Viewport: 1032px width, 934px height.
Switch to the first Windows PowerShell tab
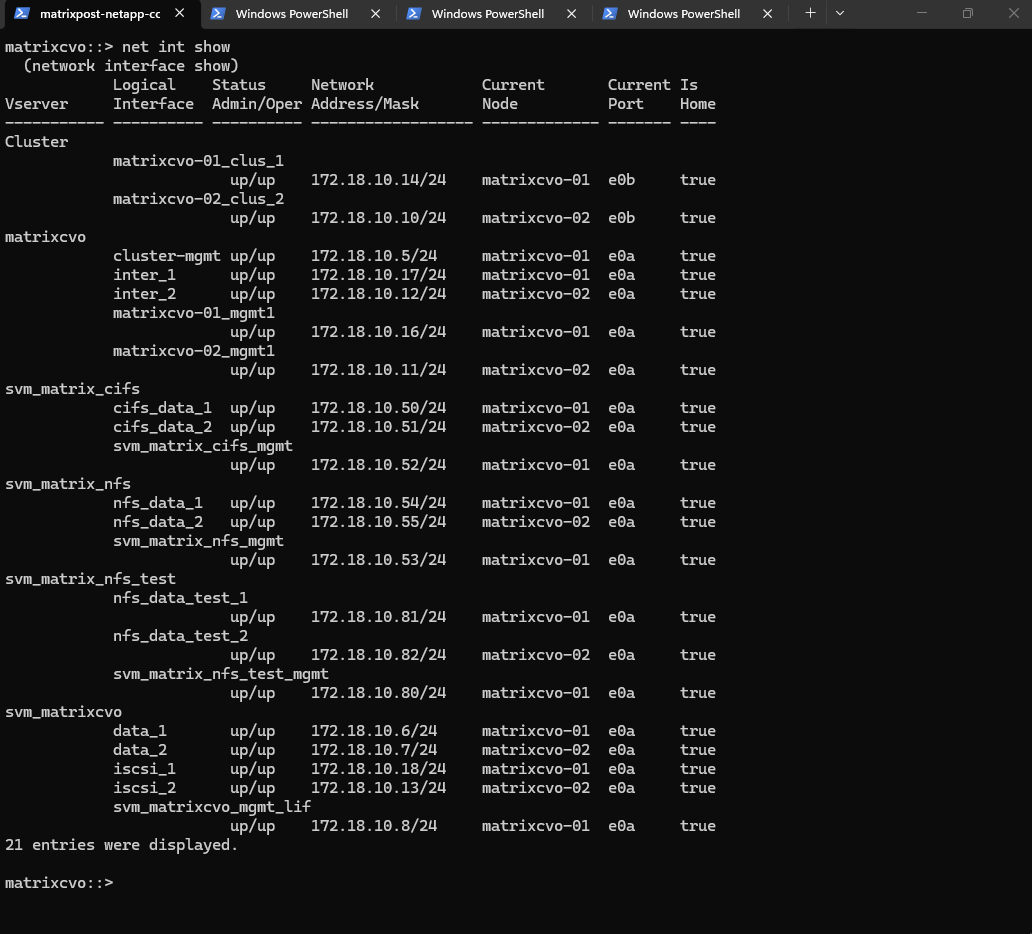pyautogui.click(x=292, y=14)
